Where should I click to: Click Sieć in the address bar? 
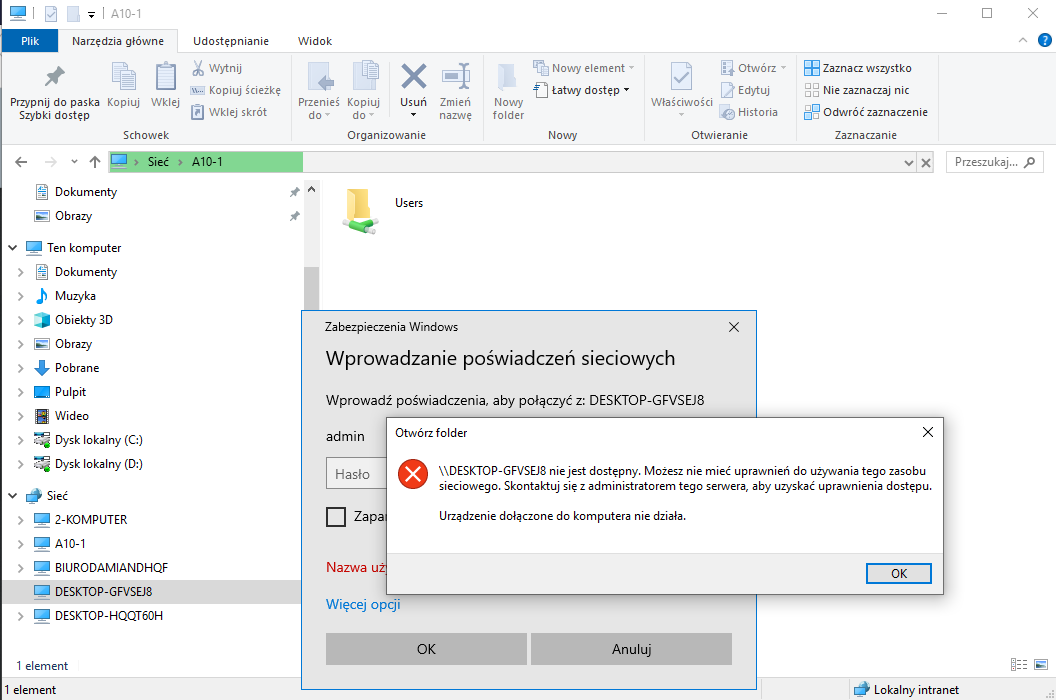[158, 162]
